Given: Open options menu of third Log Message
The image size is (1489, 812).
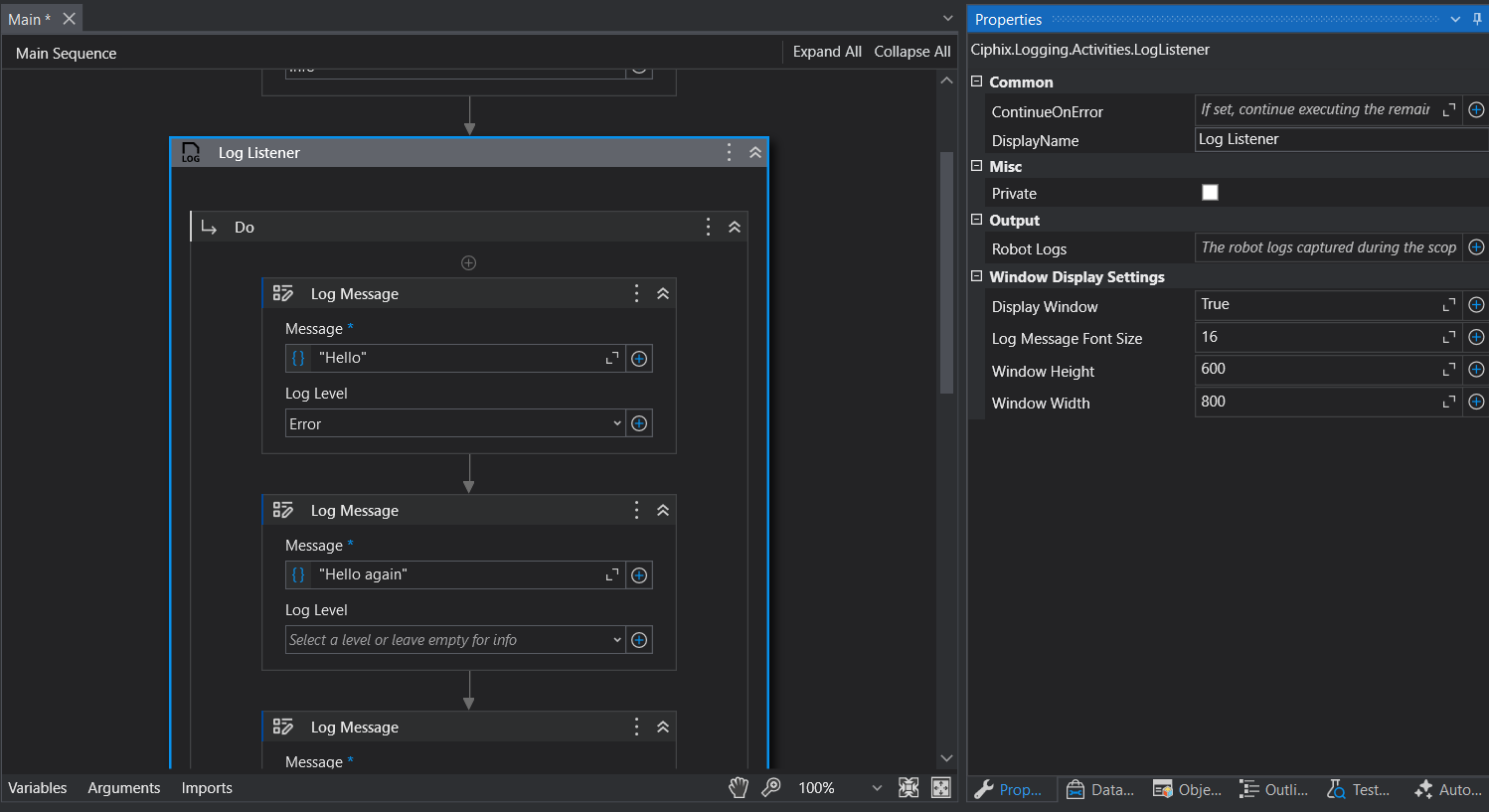Looking at the screenshot, I should coord(636,727).
